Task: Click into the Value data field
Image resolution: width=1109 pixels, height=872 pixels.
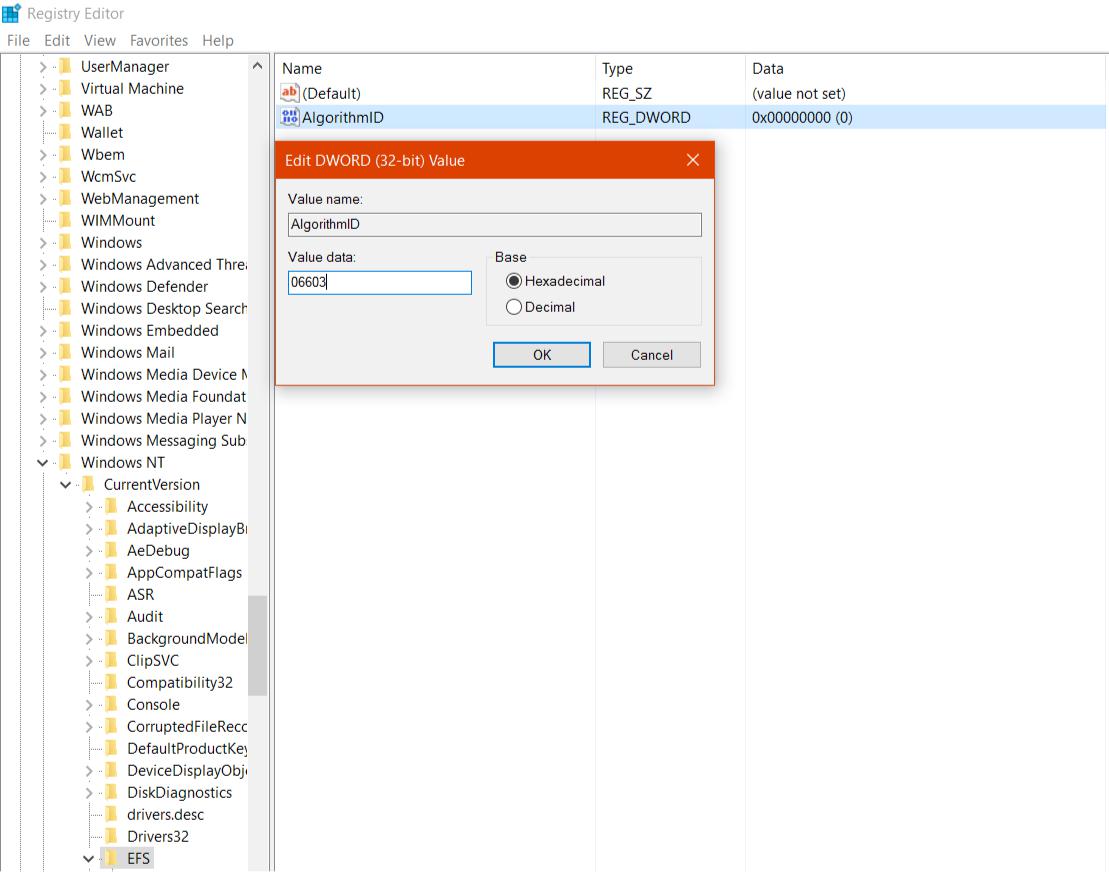Action: (x=380, y=283)
